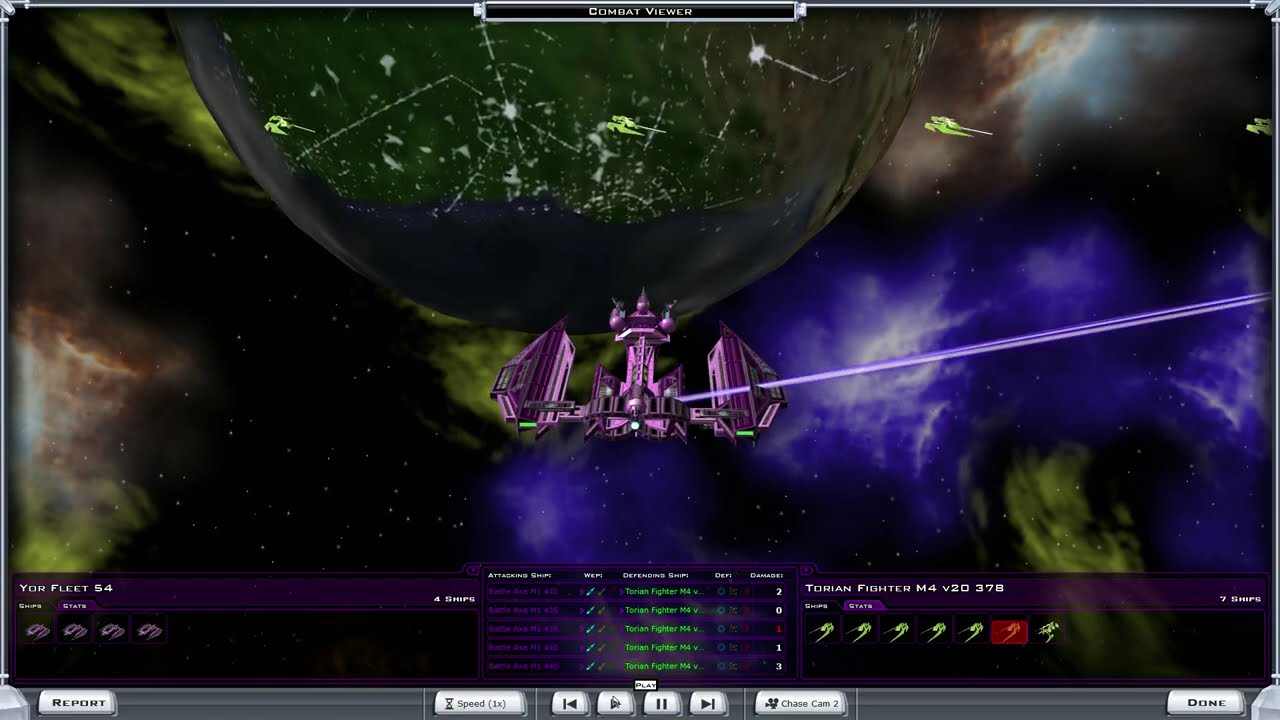Viewport: 1280px width, 720px height.
Task: Select second ship icon in Yor Fleet 54
Action: click(x=74, y=631)
